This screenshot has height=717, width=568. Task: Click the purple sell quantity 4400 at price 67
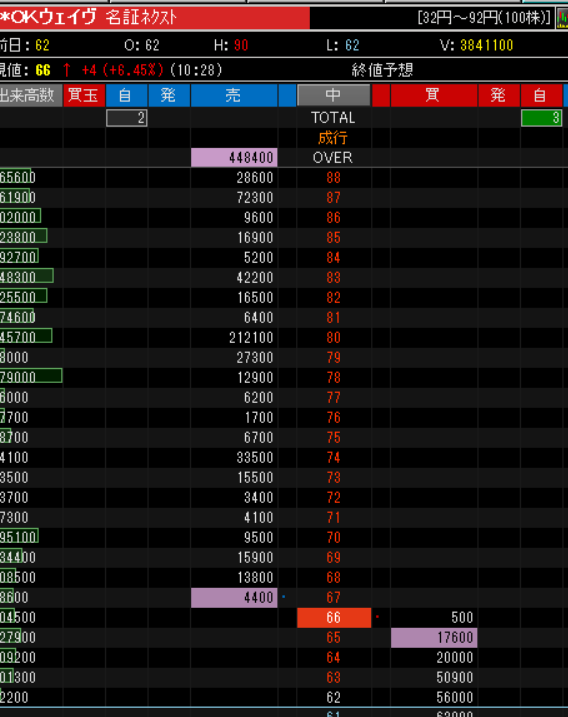(234, 598)
